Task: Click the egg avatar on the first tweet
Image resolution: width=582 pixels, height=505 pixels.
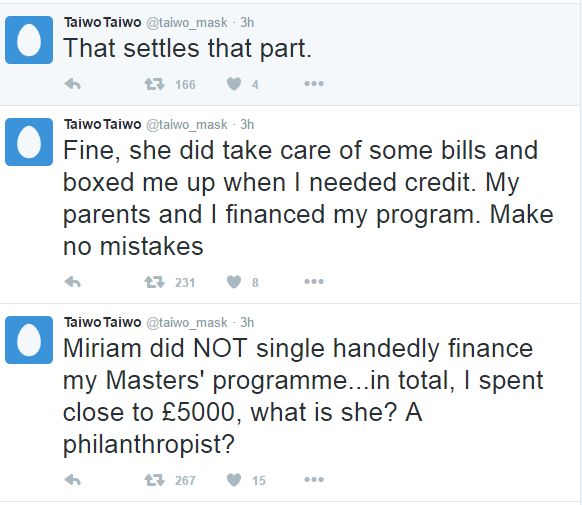Action: (x=29, y=40)
